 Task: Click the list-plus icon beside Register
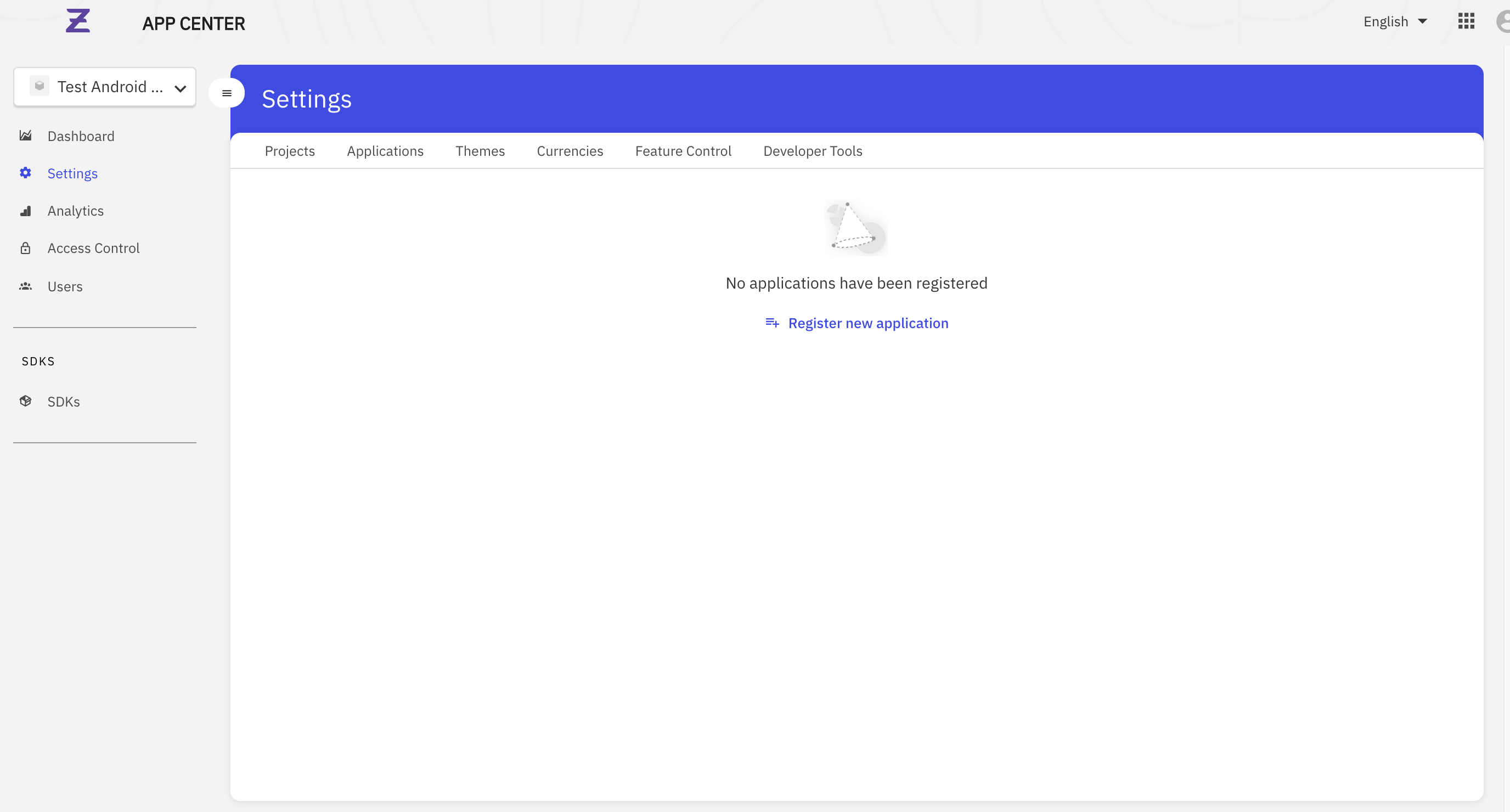pos(773,323)
